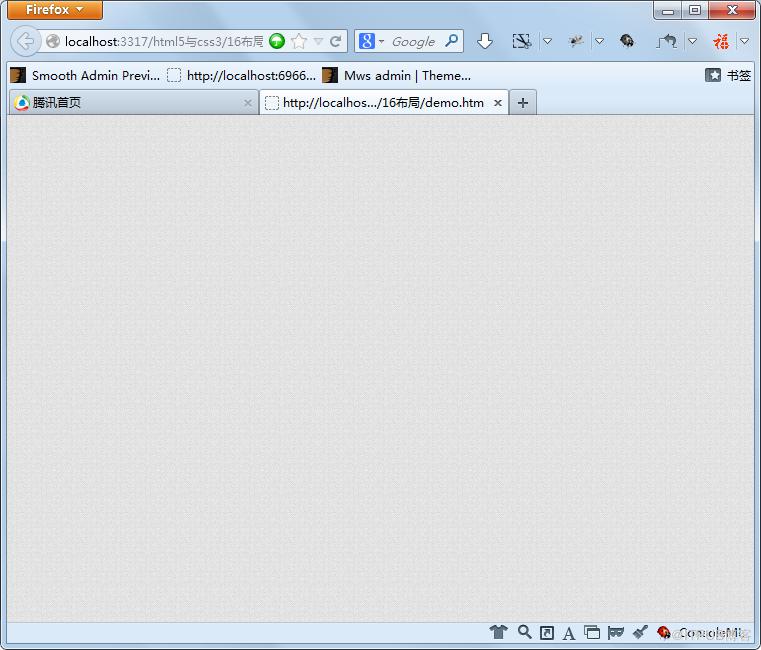The width and height of the screenshot is (761, 650).
Task: Click the magnifier icon in status bar
Action: tap(524, 632)
